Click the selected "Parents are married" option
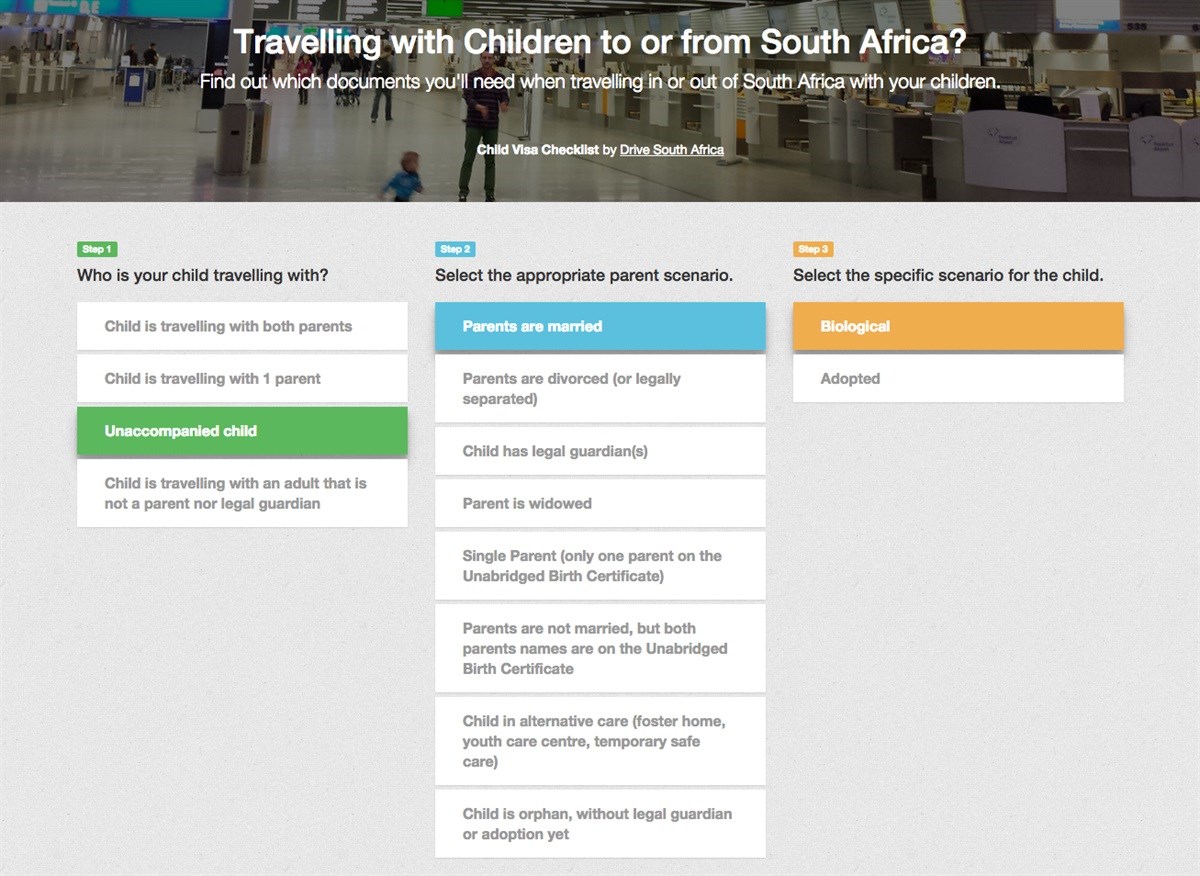This screenshot has height=876, width=1200. pos(600,326)
